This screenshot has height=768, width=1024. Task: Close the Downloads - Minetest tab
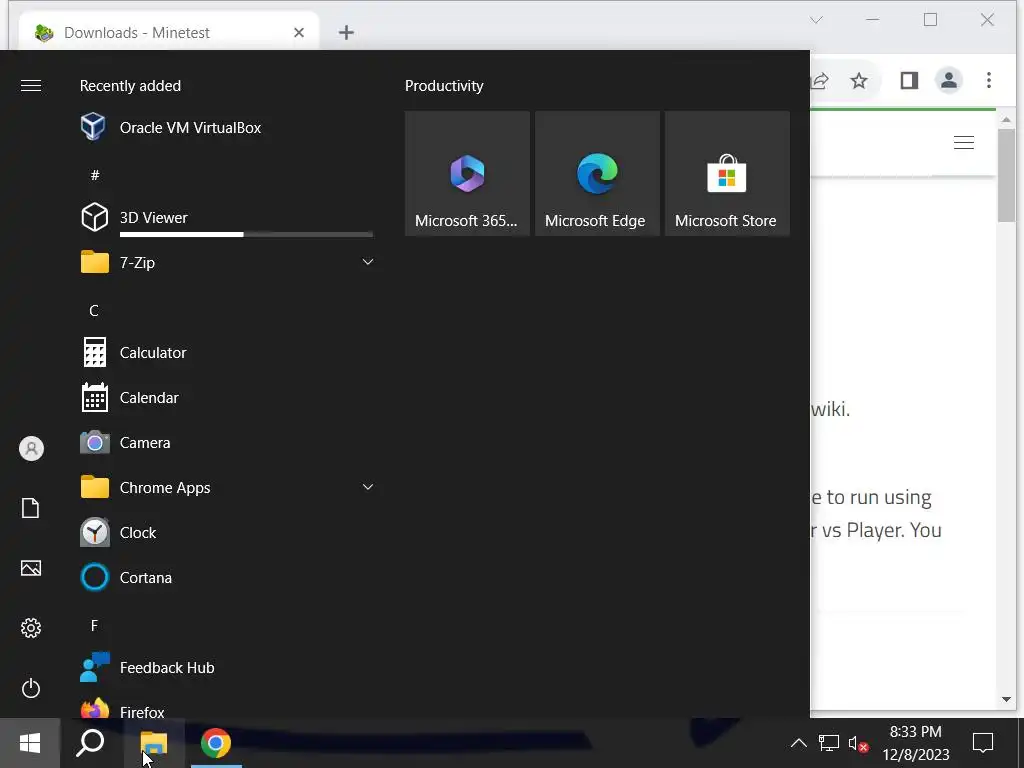tap(299, 33)
